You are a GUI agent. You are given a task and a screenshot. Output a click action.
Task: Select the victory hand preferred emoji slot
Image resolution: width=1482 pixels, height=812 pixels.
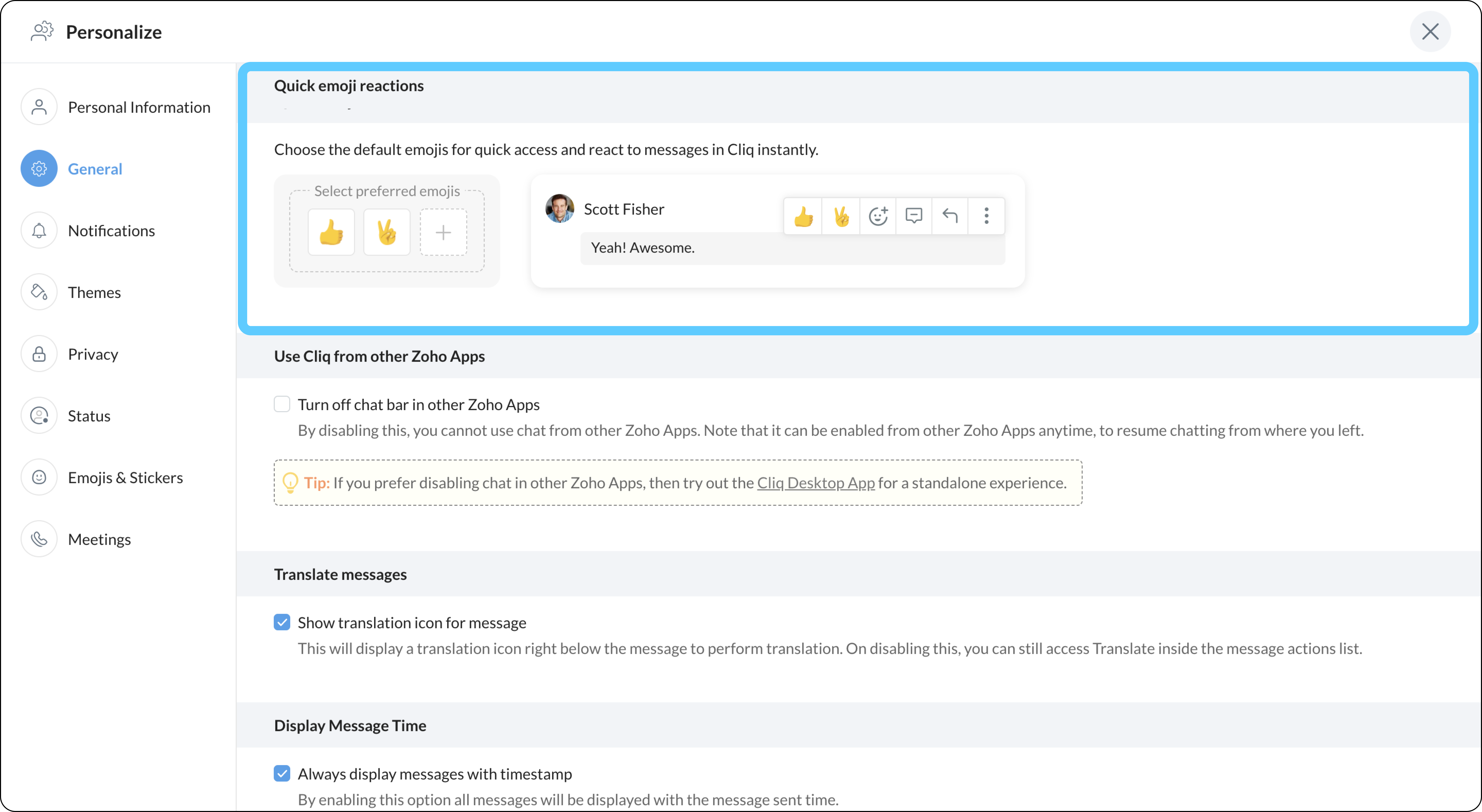point(386,232)
